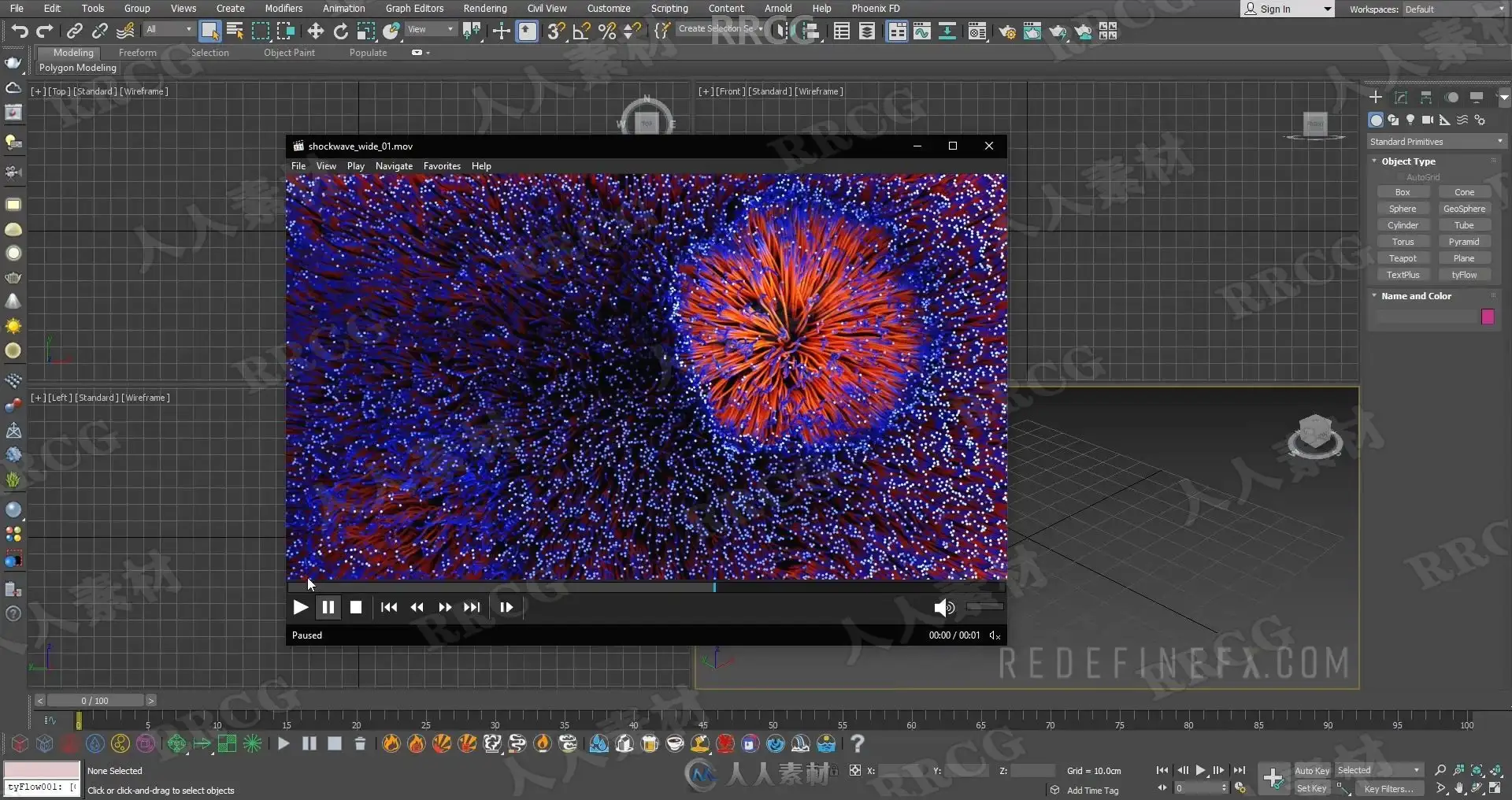Select the Rotate tool in toolbar

(341, 31)
